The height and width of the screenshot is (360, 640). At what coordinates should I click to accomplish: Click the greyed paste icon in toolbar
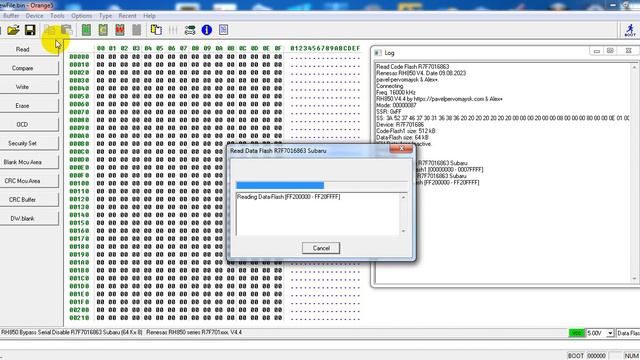67,30
